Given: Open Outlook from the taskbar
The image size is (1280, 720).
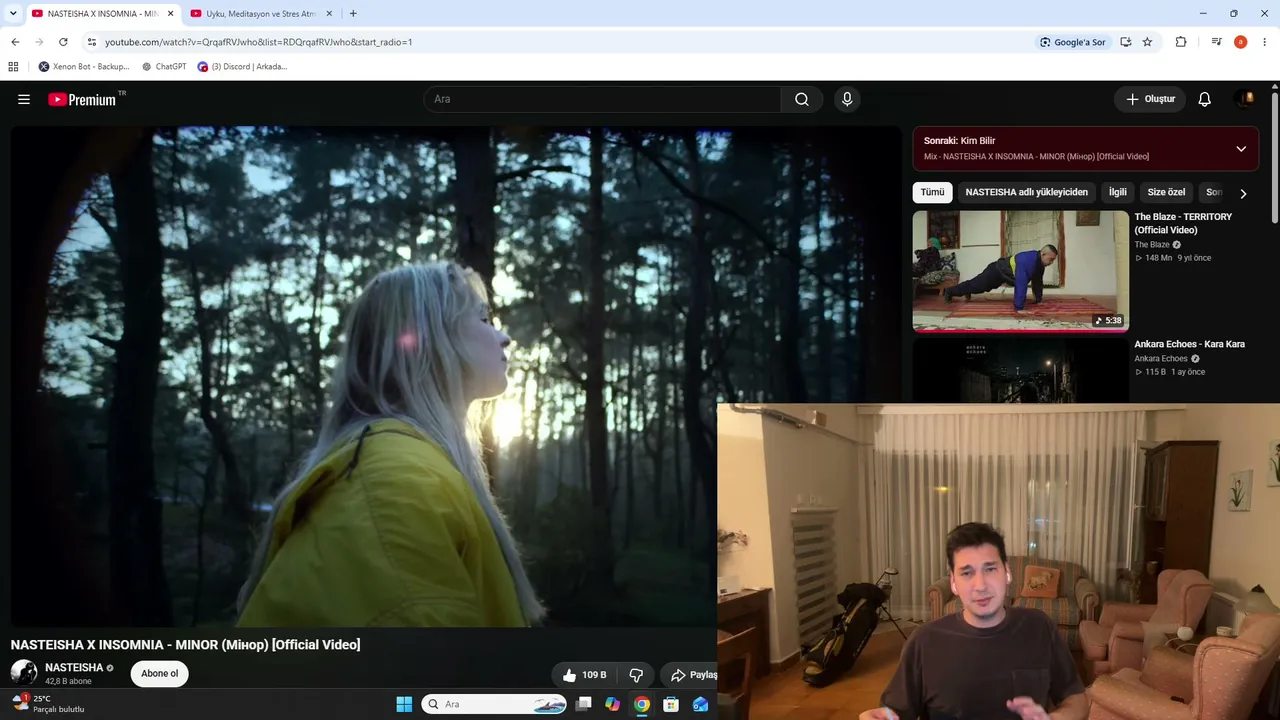Looking at the screenshot, I should click(x=700, y=704).
